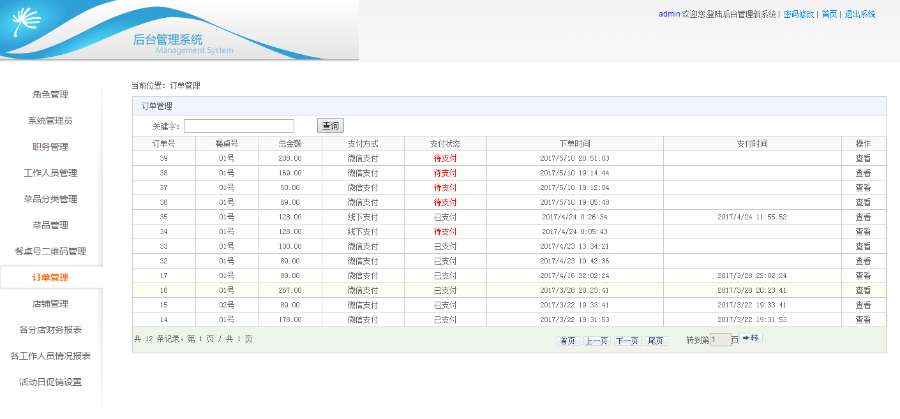Click the 转 jump-to-page arrow button
Screen dimensions: 900x419
tap(751, 338)
